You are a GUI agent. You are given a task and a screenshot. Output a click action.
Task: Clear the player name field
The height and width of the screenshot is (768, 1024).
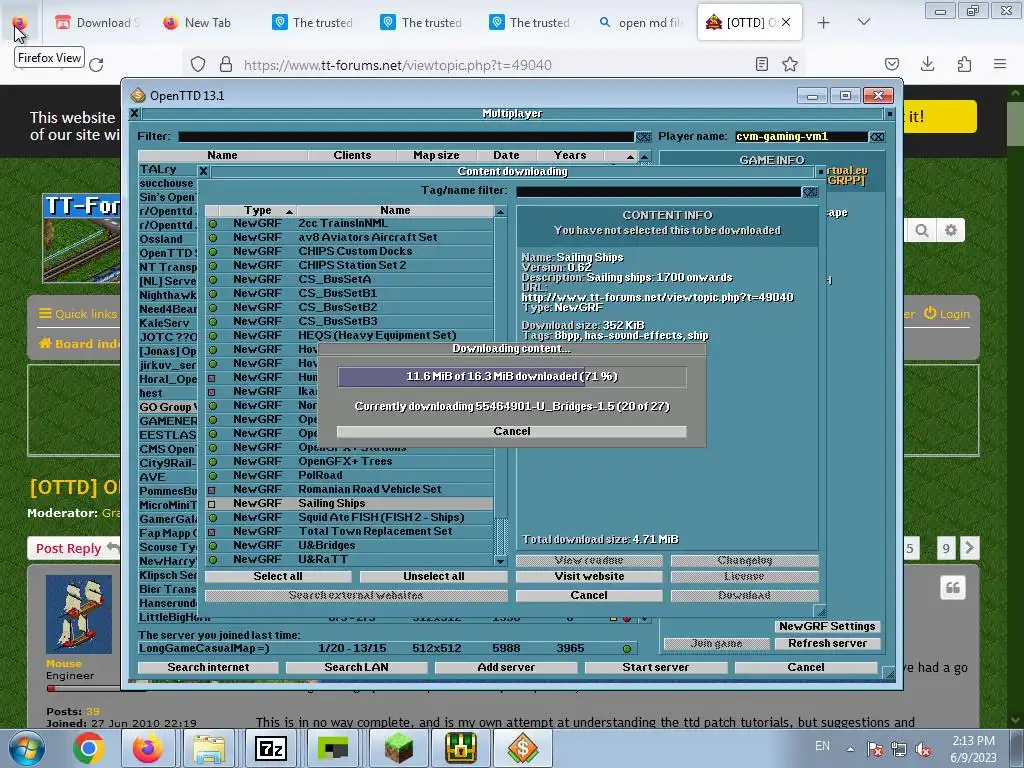click(877, 136)
